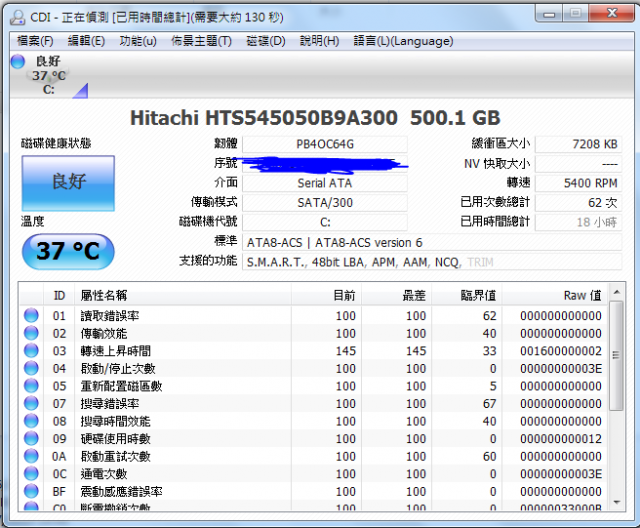640x528 pixels.
Task: Click the 已用時間總計 field showing 18 小時
Action: pyautogui.click(x=578, y=222)
